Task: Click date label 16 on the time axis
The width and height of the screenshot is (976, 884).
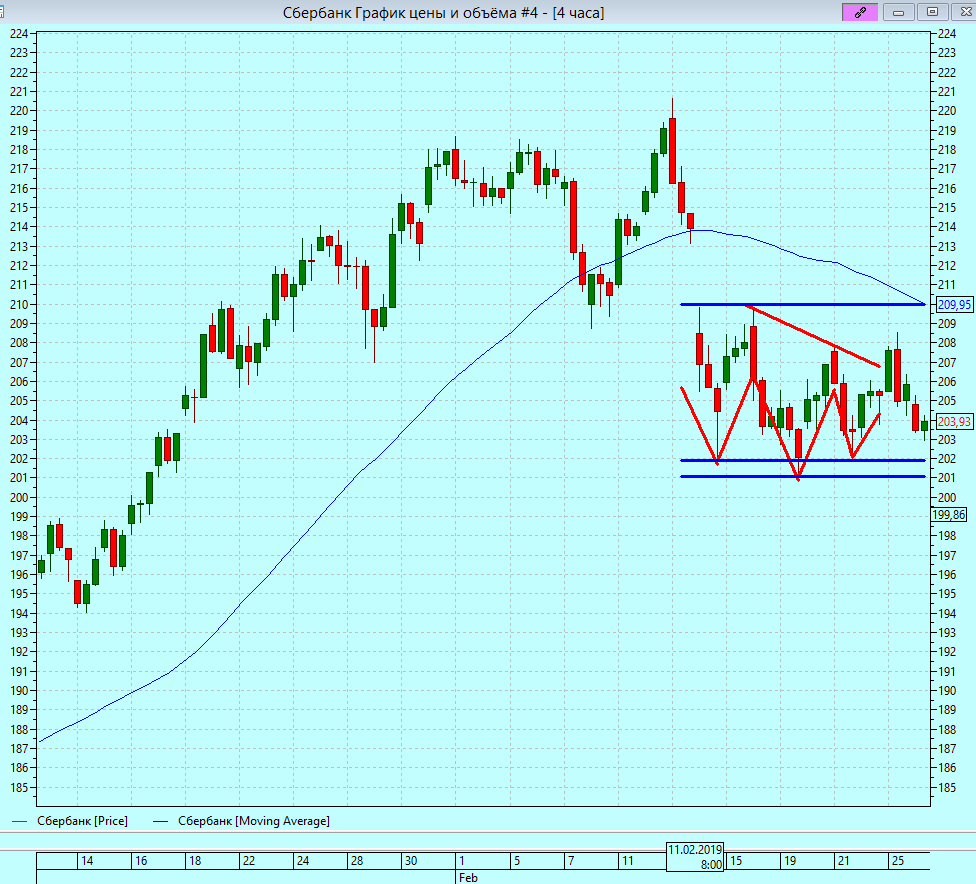Action: (x=141, y=861)
